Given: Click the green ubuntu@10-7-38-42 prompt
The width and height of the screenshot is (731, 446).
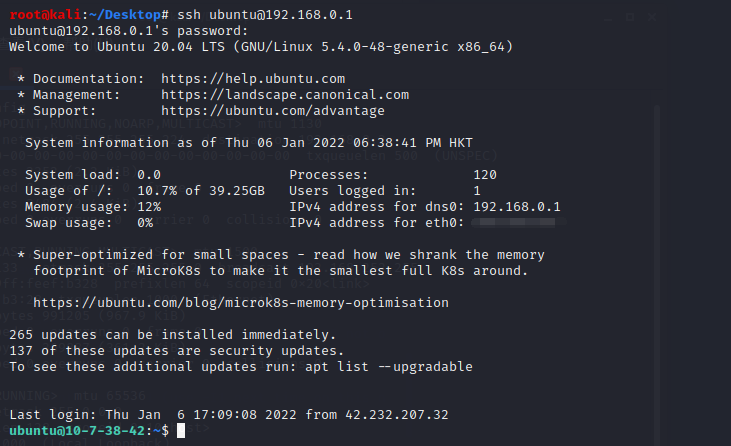Looking at the screenshot, I should [x=77, y=431].
